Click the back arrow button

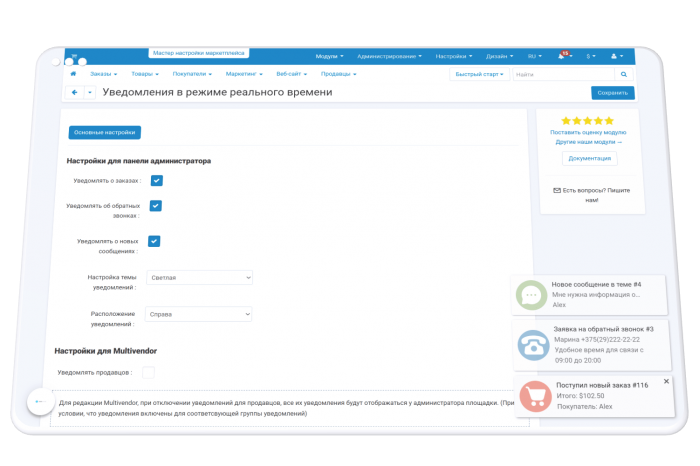(75, 92)
